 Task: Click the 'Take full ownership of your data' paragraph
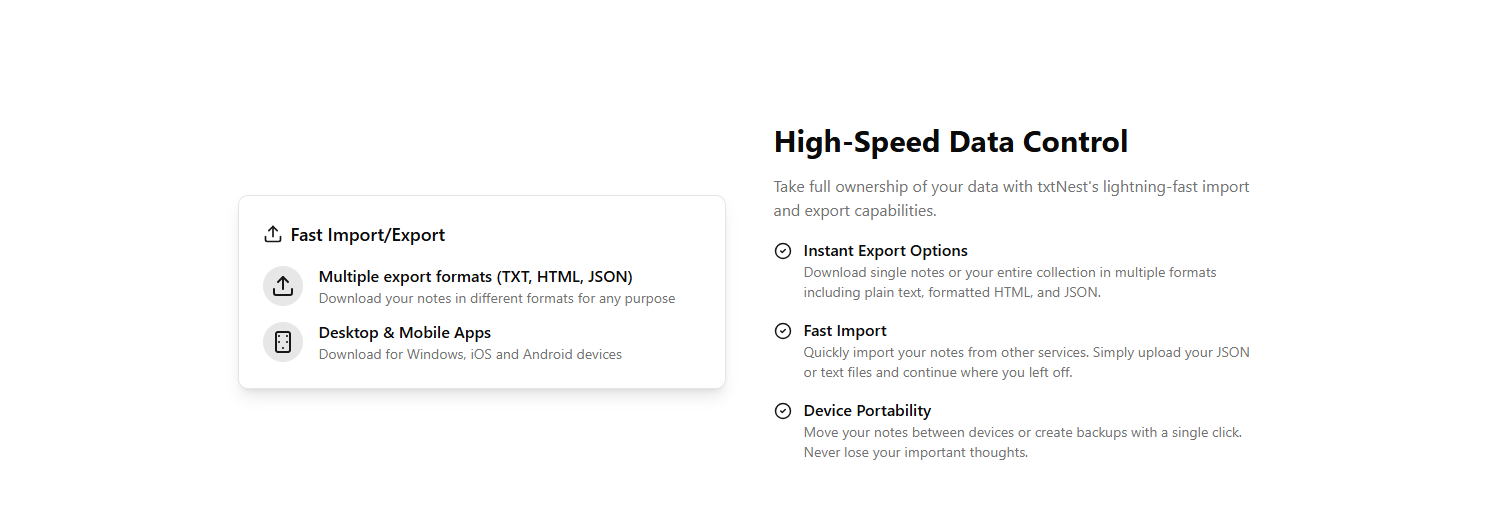[x=1011, y=199]
